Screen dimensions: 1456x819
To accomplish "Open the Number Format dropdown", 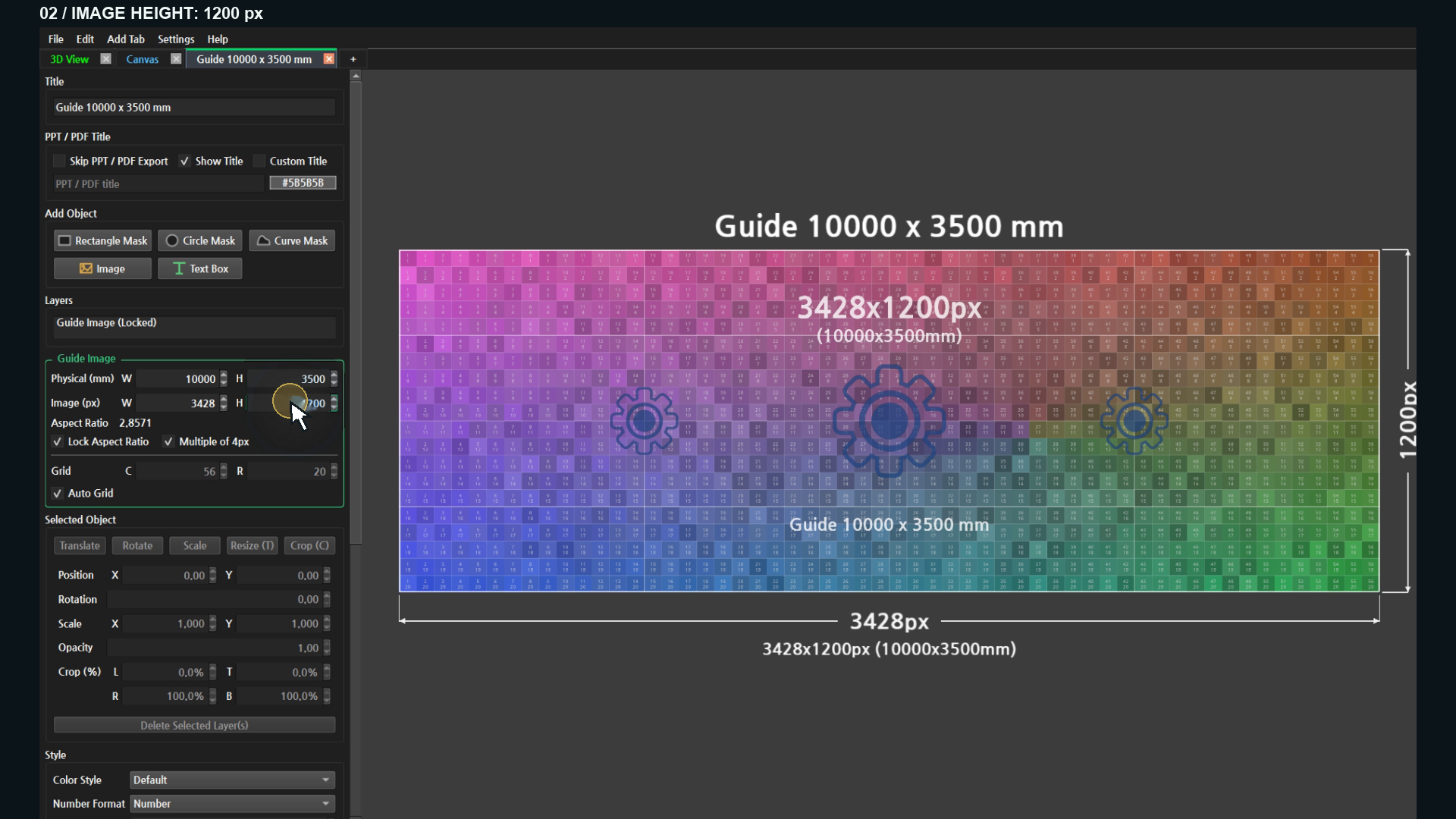I will [232, 803].
